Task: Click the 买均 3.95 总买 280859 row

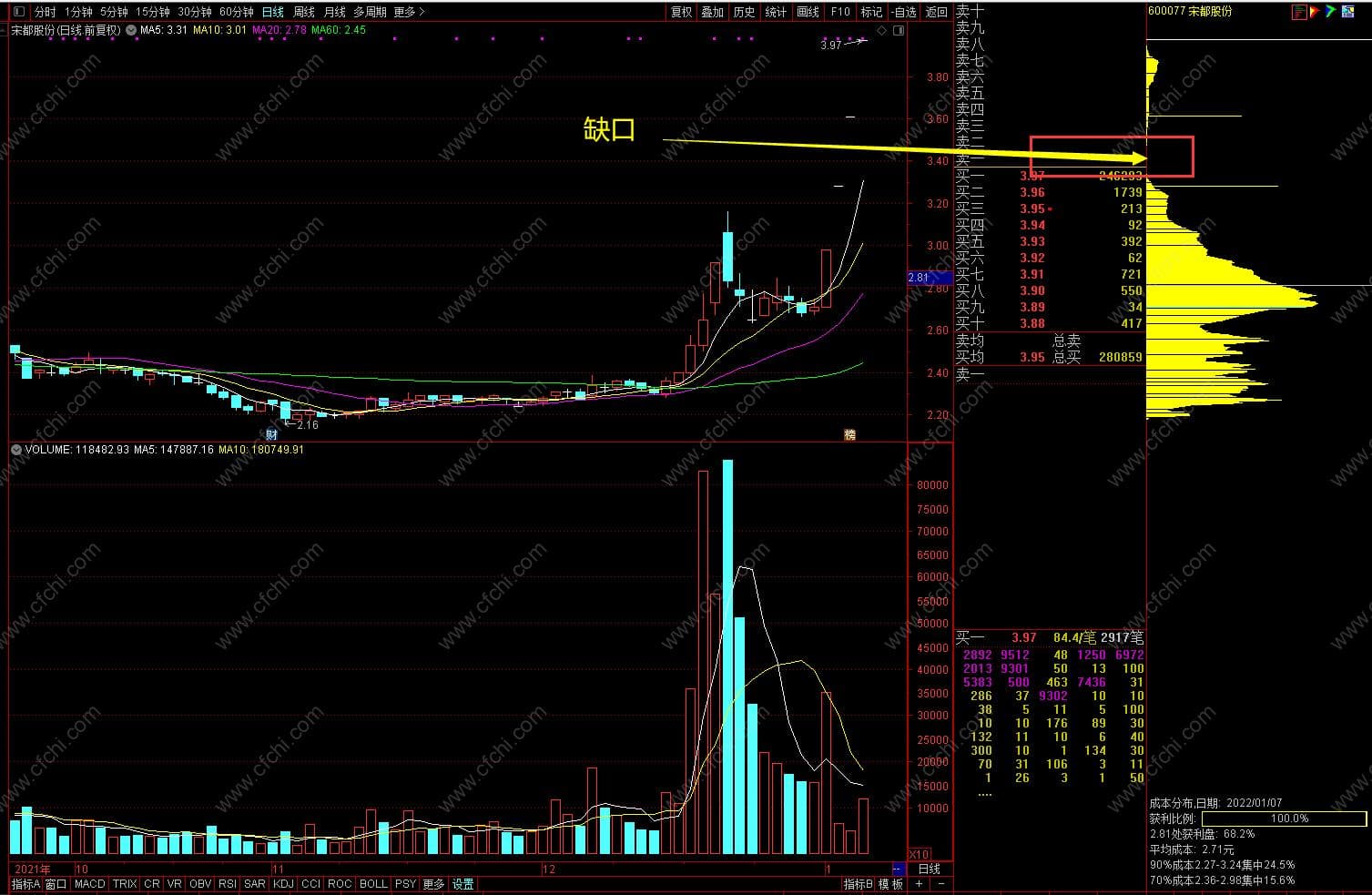Action: click(1049, 357)
